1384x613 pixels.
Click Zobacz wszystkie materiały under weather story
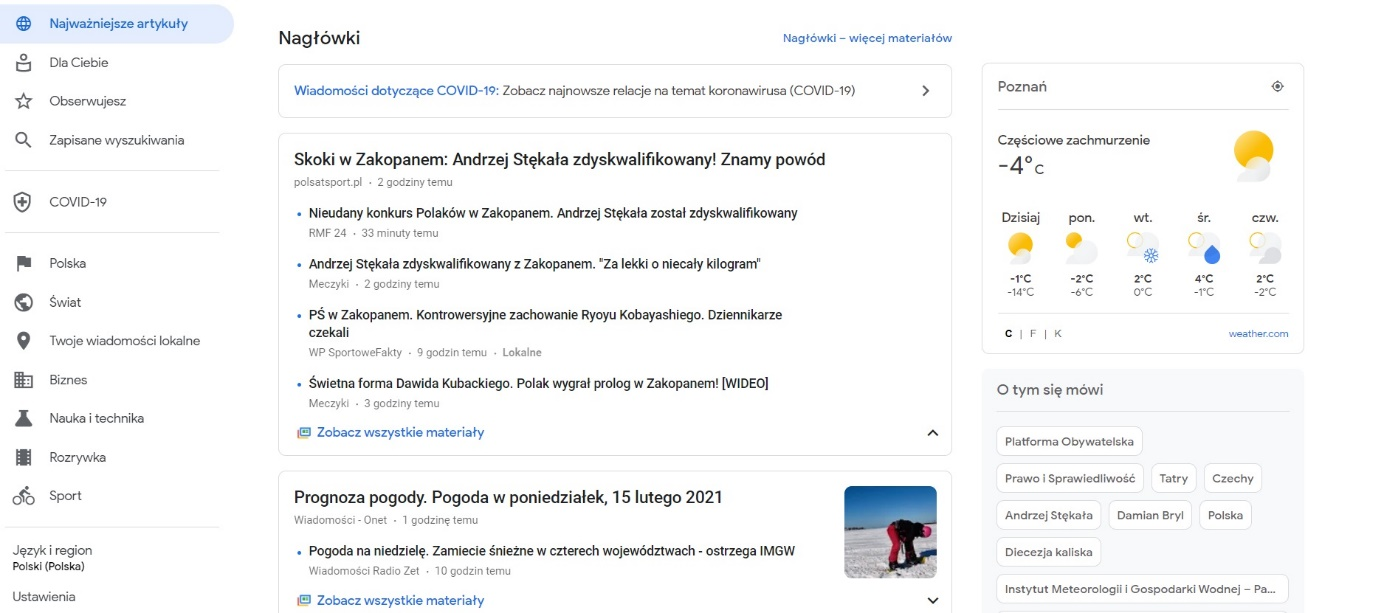(x=400, y=601)
